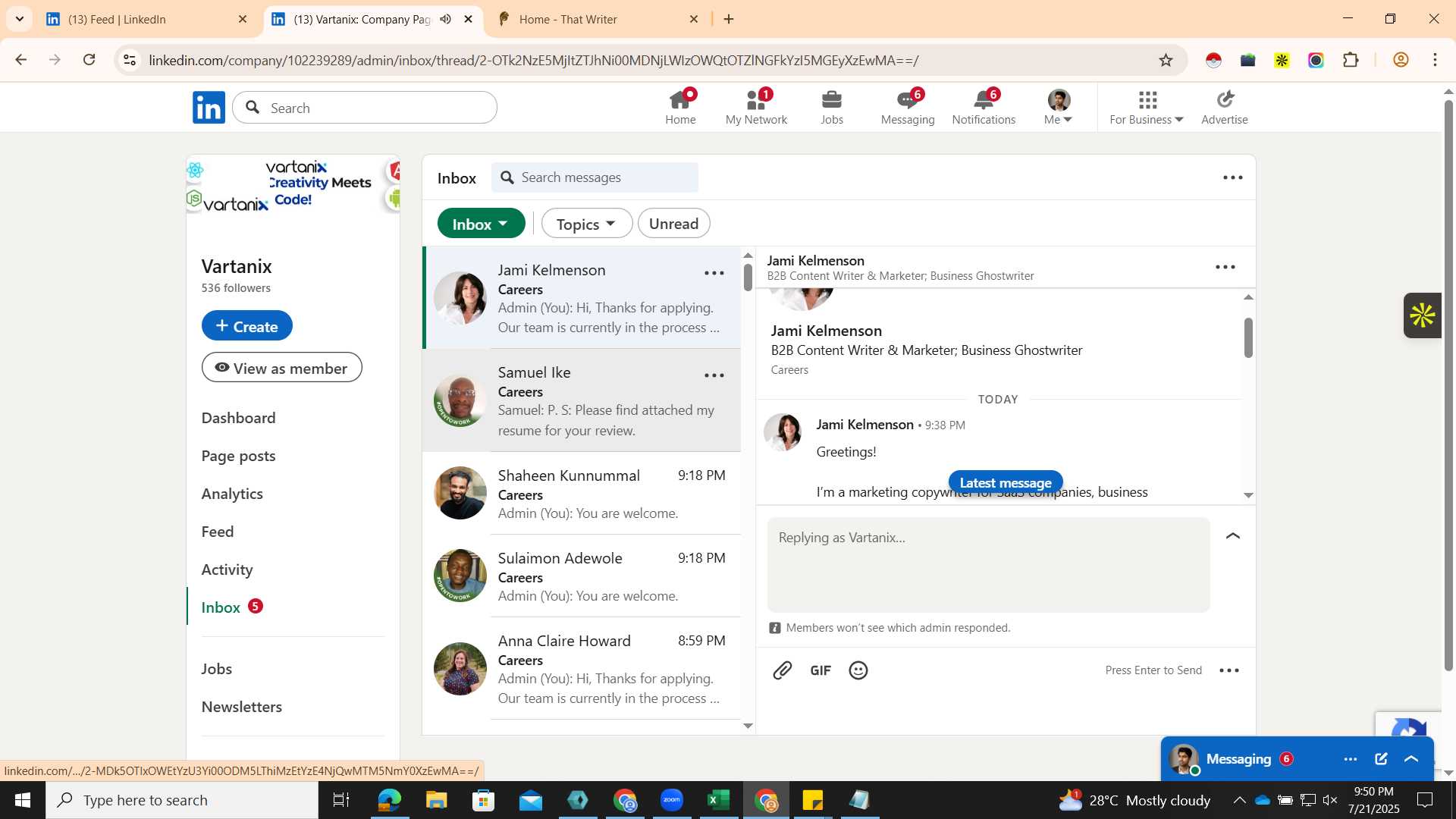Open thread header three-dot menu
This screenshot has height=819, width=1456.
pos(1225,267)
